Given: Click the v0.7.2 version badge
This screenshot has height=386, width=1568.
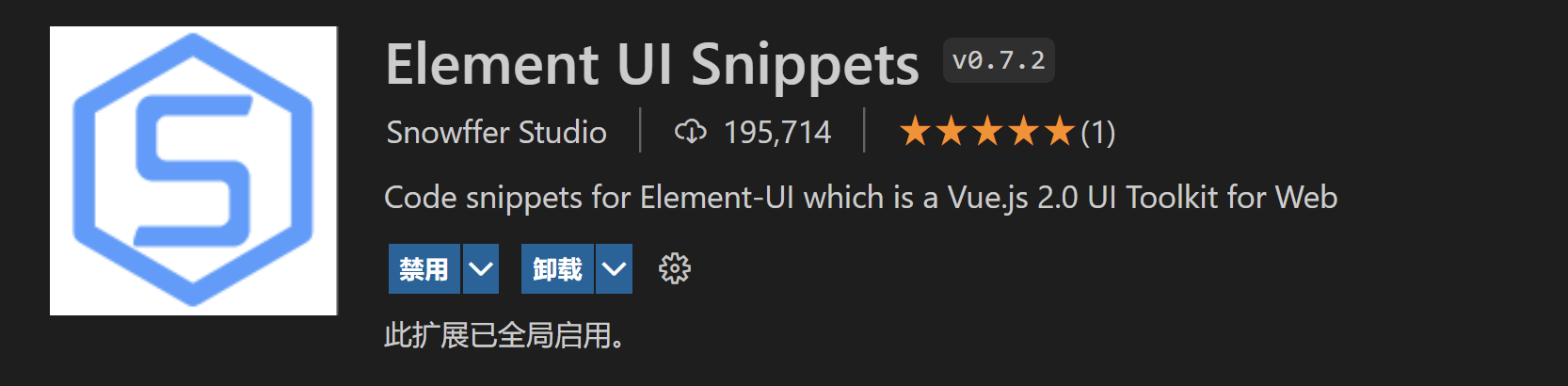Looking at the screenshot, I should (999, 61).
